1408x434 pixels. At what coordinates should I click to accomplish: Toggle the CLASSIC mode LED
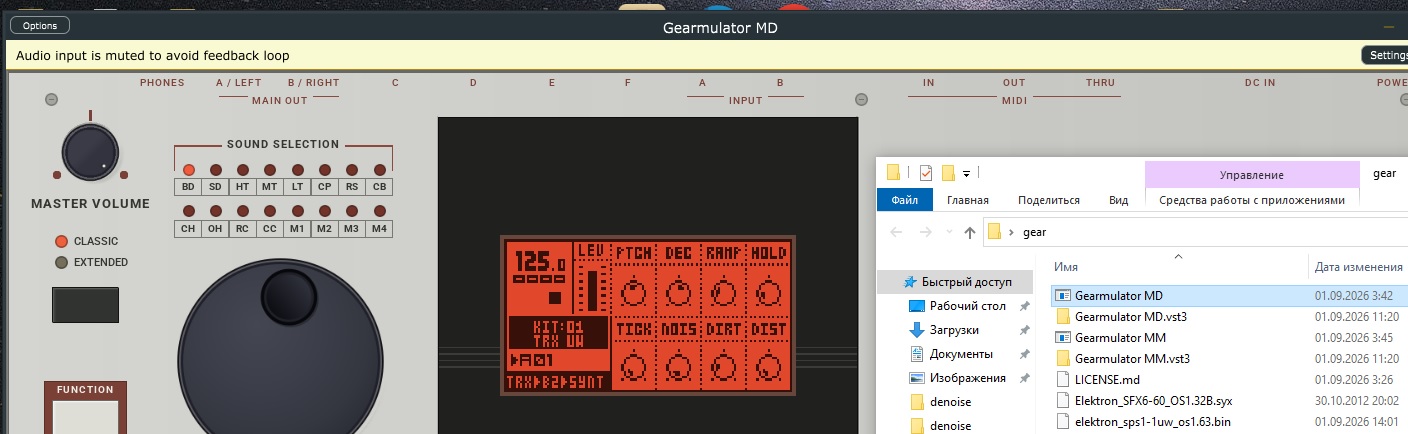coord(61,241)
